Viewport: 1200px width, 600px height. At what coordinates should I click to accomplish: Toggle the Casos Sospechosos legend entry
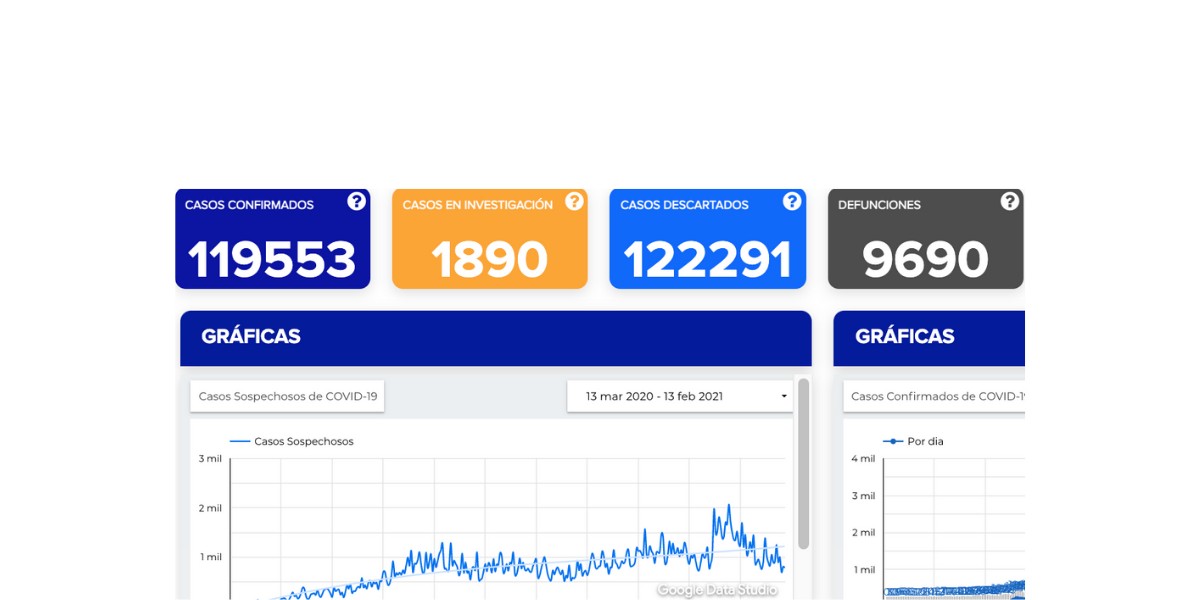click(x=292, y=441)
